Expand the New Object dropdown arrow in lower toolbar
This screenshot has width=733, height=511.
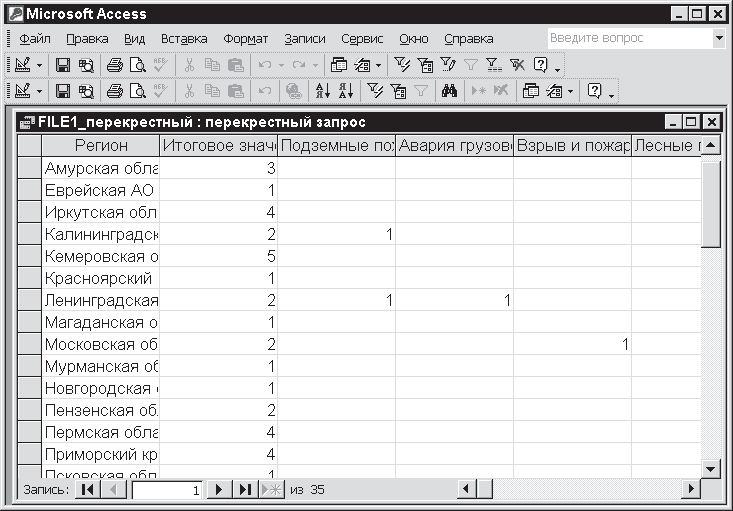tap(571, 91)
